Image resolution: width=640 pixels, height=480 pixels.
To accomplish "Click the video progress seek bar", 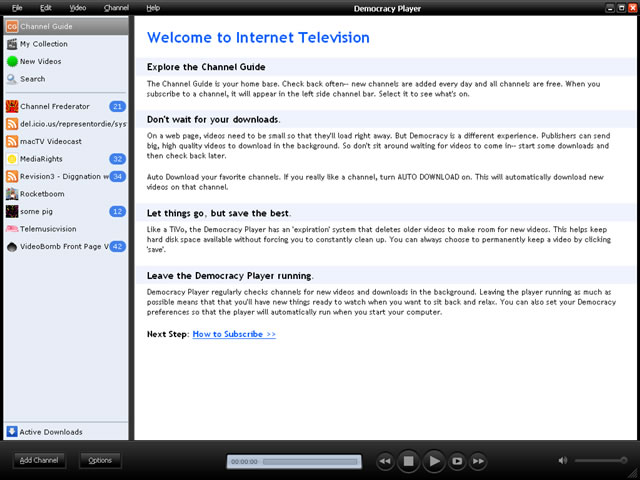I will [x=310, y=462].
